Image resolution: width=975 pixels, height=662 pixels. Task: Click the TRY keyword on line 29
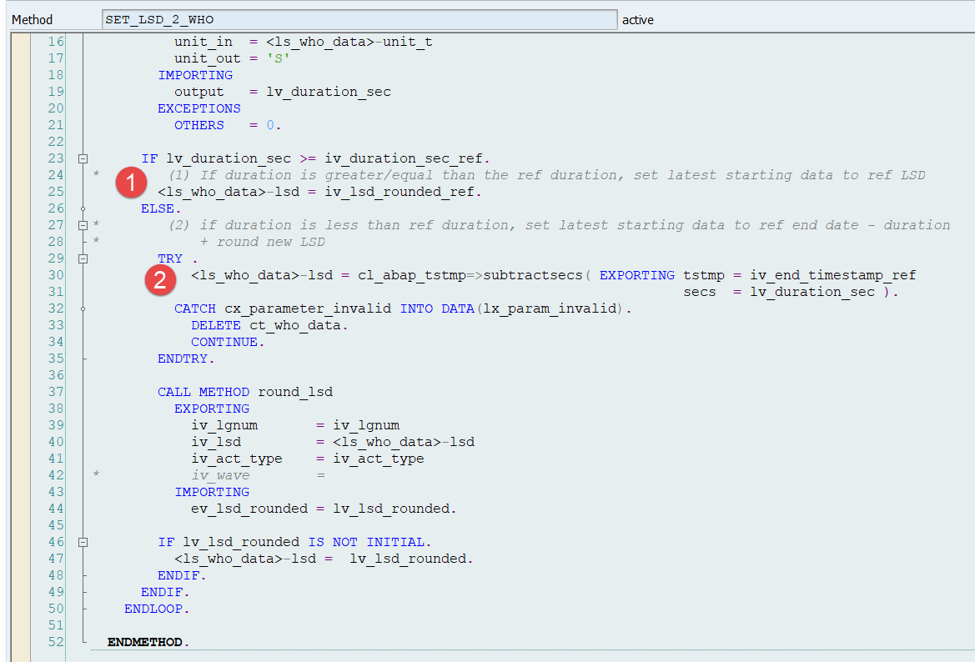pyautogui.click(x=170, y=259)
